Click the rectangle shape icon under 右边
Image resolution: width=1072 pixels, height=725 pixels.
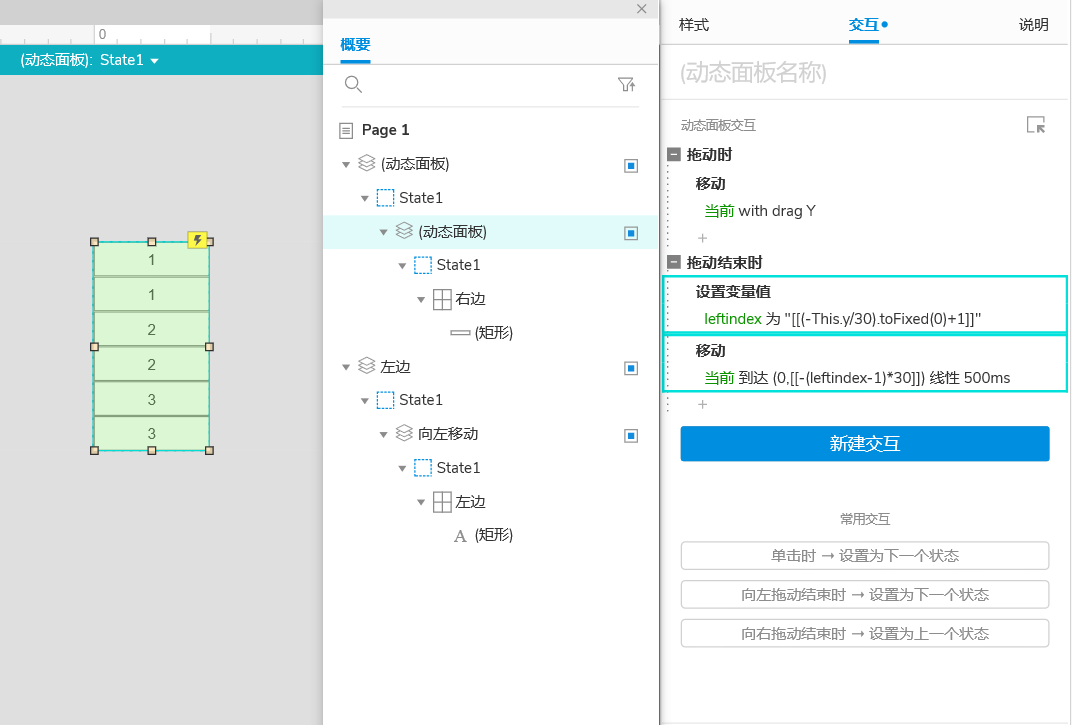460,332
